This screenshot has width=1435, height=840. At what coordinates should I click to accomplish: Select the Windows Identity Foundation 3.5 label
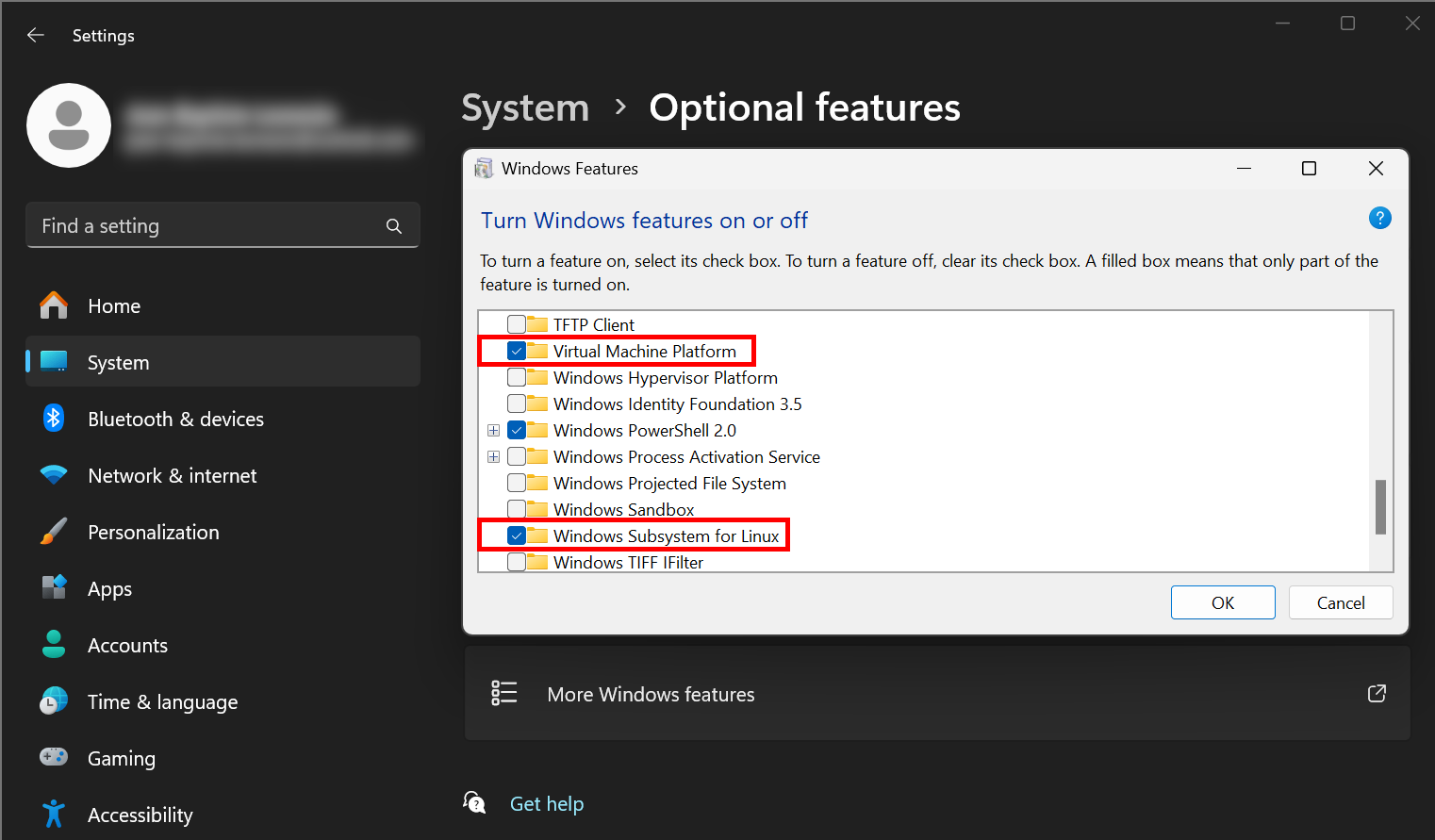[677, 404]
